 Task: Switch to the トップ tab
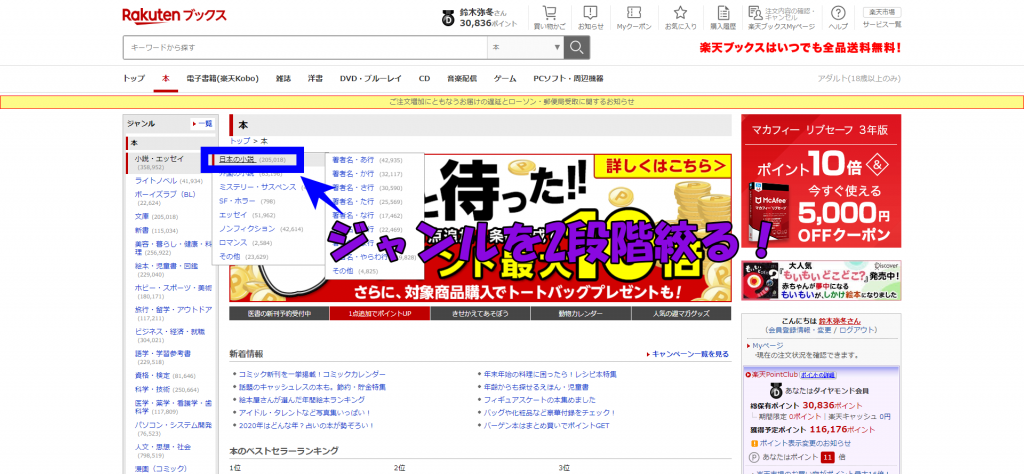coord(134,78)
